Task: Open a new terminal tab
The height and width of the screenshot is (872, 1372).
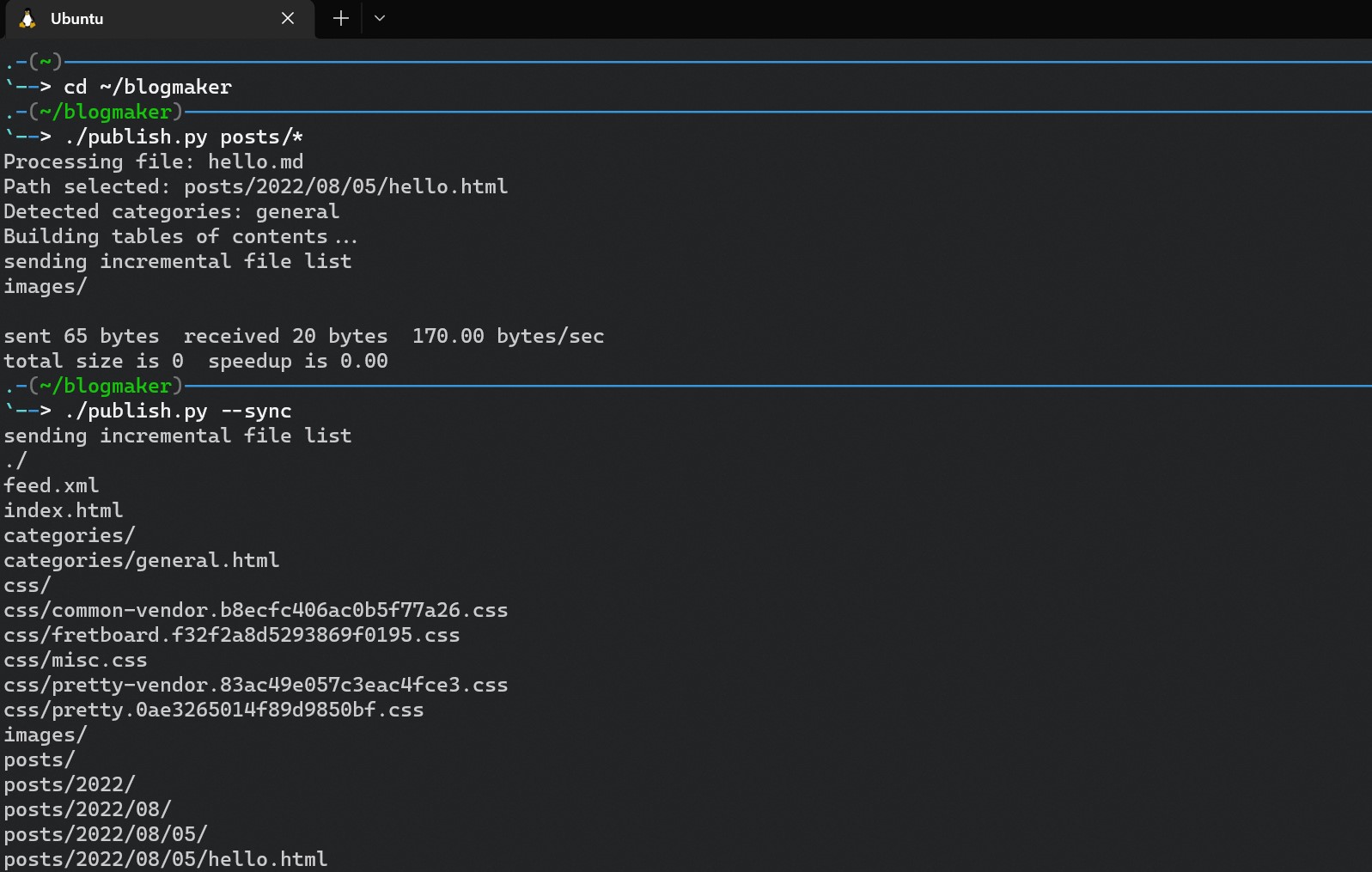Action: coord(341,18)
